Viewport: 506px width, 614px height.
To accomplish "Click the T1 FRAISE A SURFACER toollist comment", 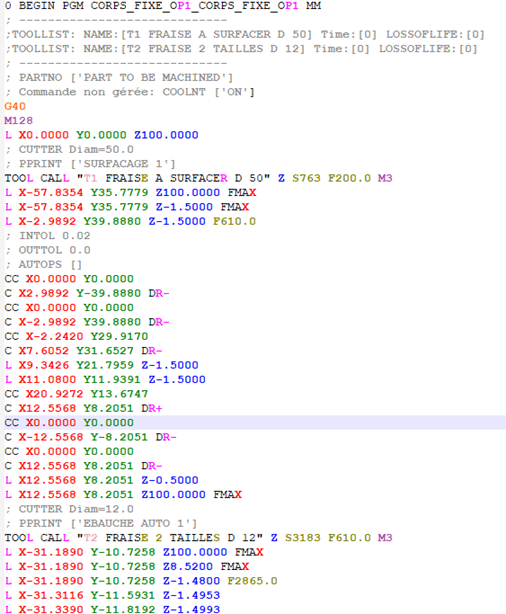I will (x=245, y=34).
